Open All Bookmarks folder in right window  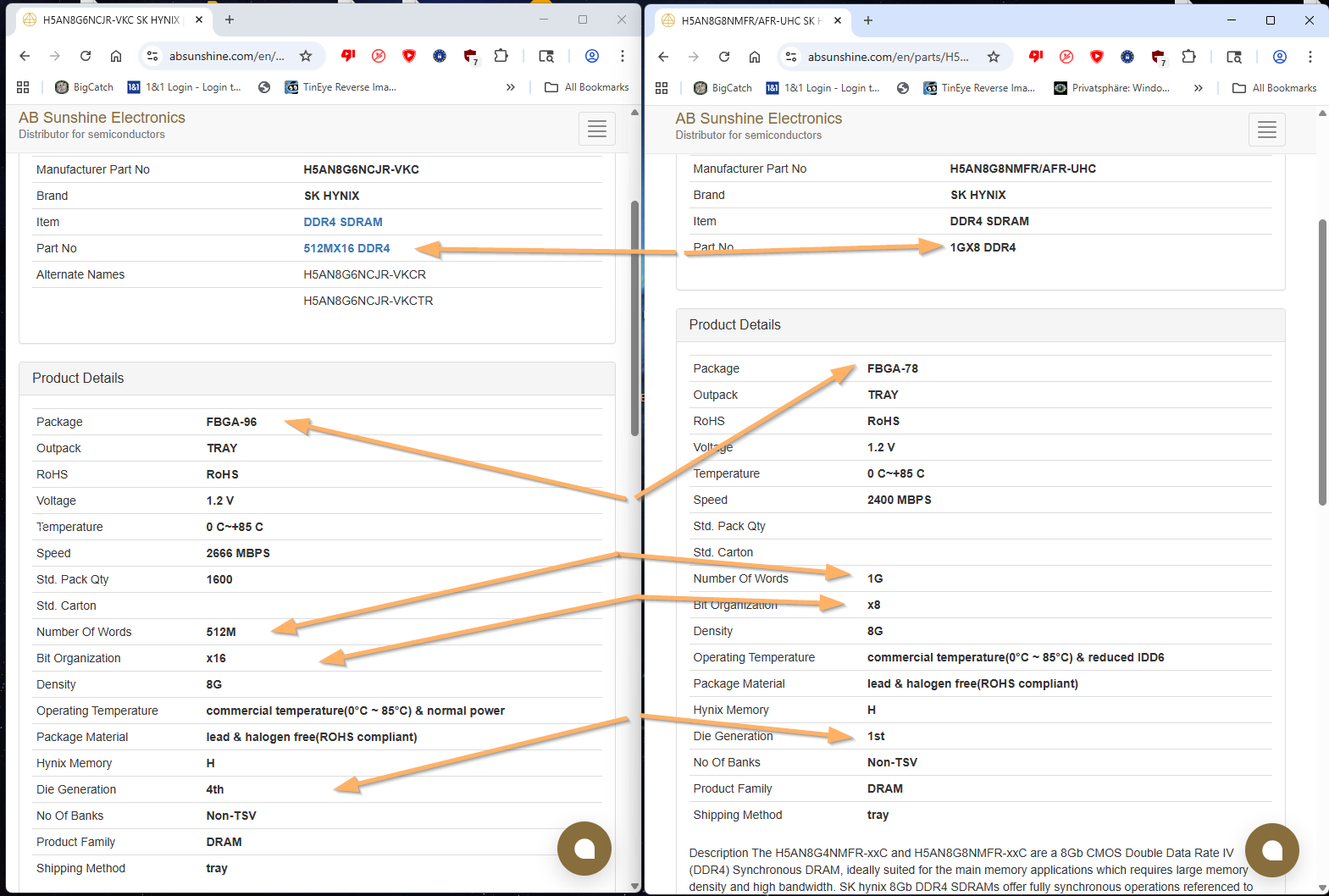(1275, 88)
